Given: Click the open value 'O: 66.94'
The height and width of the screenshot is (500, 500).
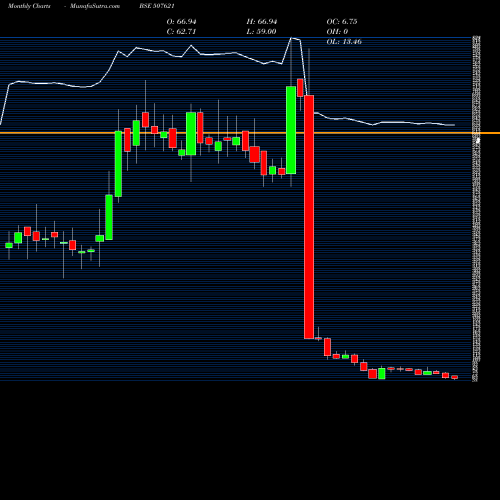Looking at the screenshot, I should pyautogui.click(x=181, y=22).
